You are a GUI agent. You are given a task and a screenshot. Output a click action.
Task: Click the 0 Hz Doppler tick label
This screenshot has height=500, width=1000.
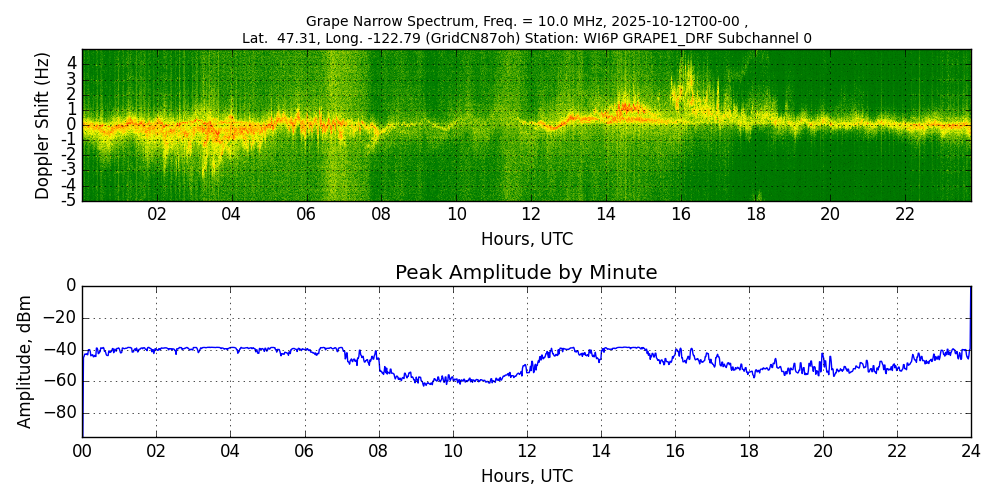point(72,125)
